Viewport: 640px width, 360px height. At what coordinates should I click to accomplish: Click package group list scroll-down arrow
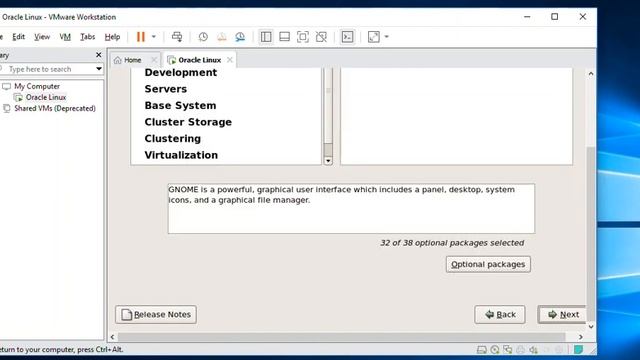(328, 161)
